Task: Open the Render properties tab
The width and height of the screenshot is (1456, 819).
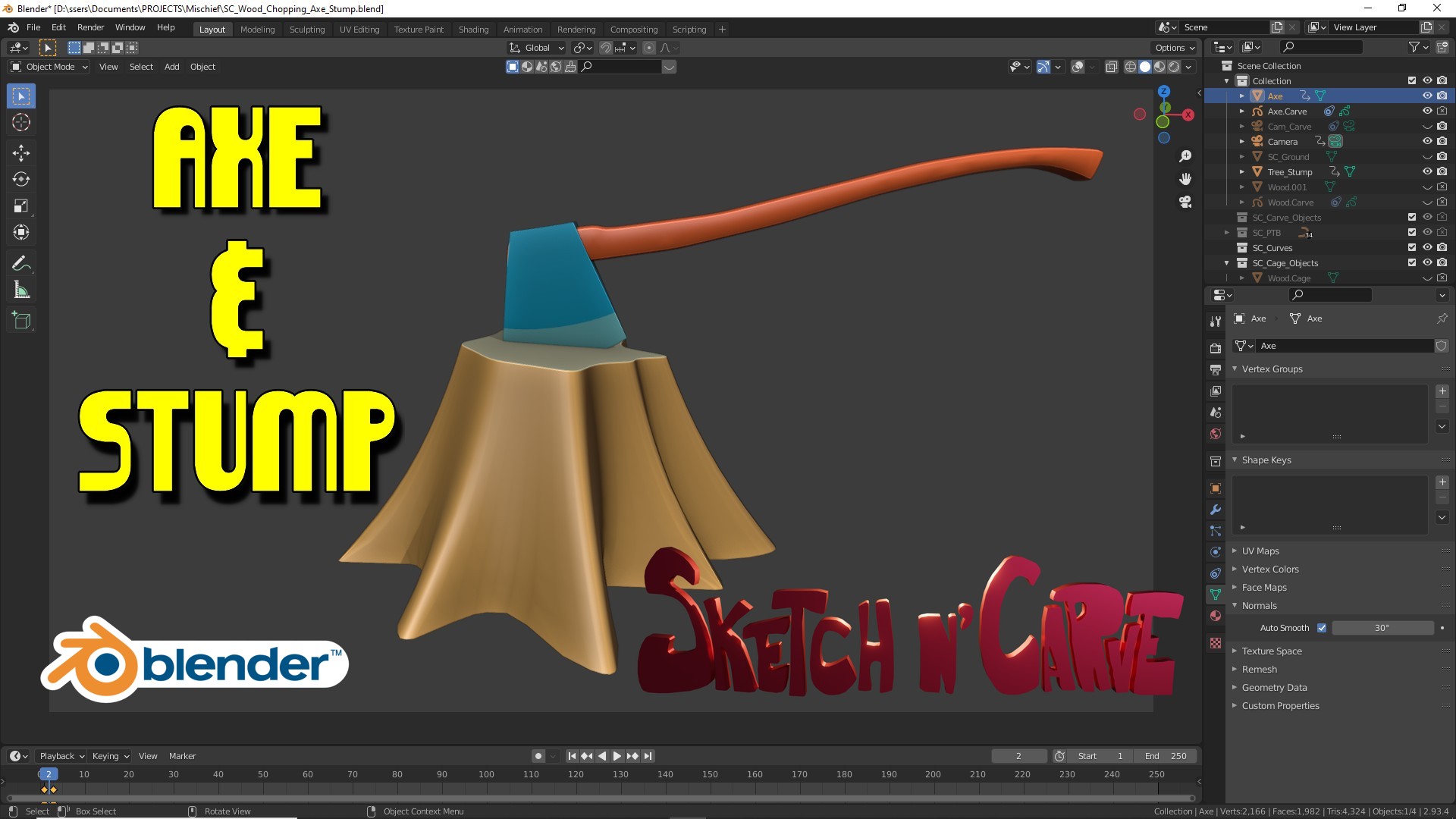Action: [x=1216, y=349]
